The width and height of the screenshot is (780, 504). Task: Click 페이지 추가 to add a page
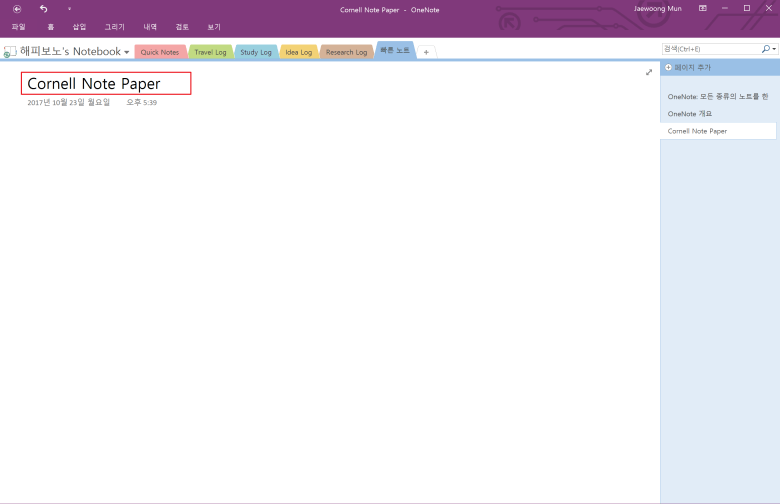[688, 68]
